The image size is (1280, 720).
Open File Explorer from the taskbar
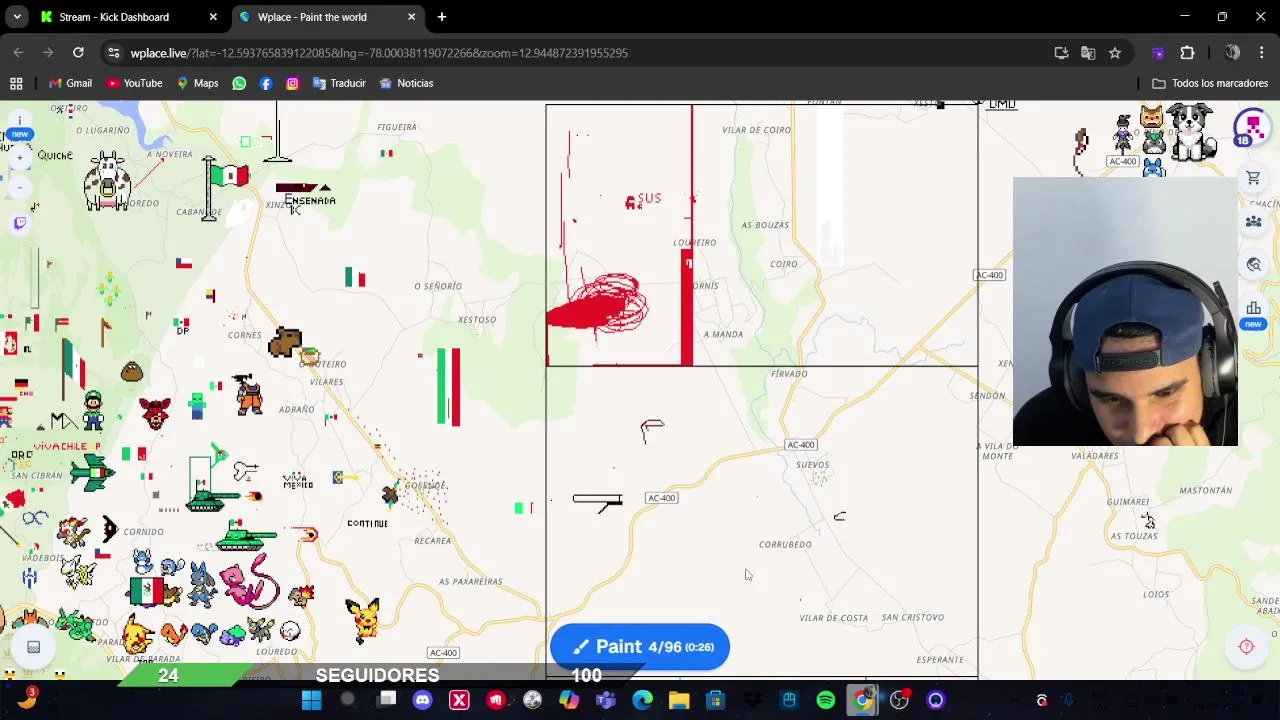[x=679, y=700]
